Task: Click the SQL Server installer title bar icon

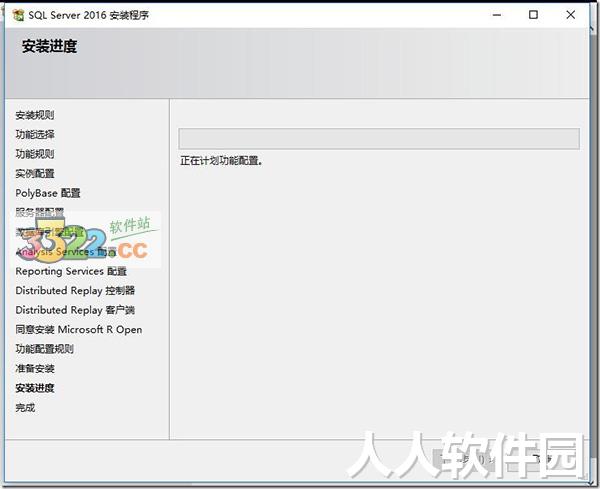Action: click(x=18, y=15)
